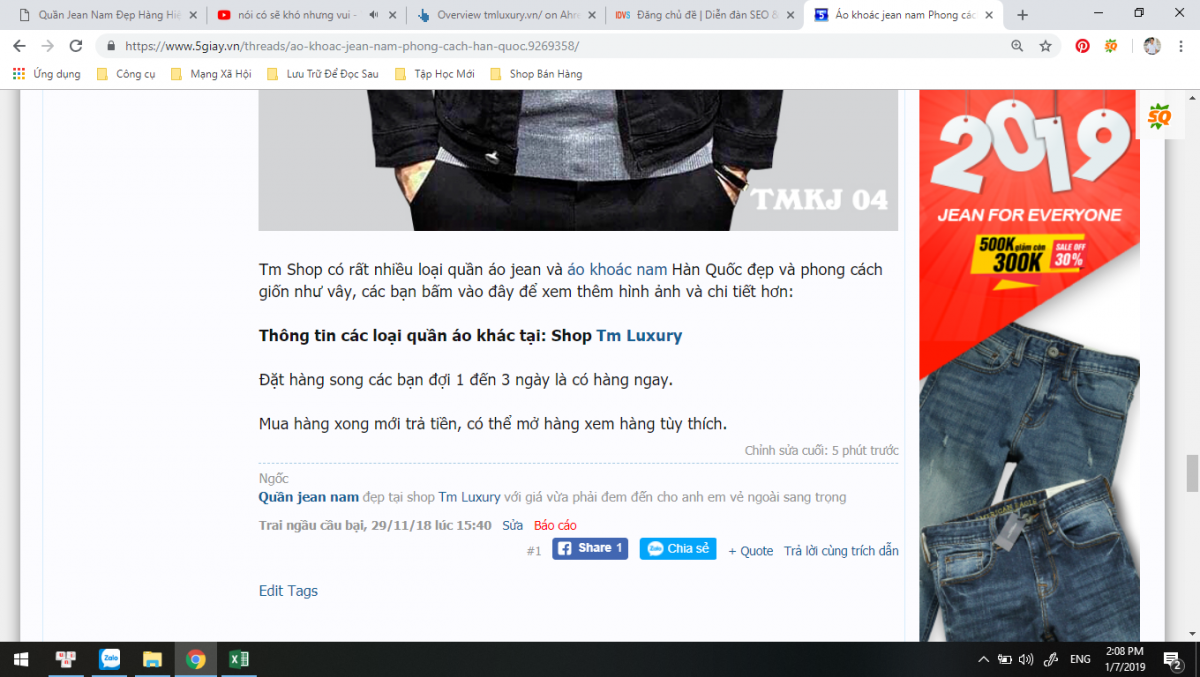
Task: Reload the current page
Action: (x=76, y=46)
